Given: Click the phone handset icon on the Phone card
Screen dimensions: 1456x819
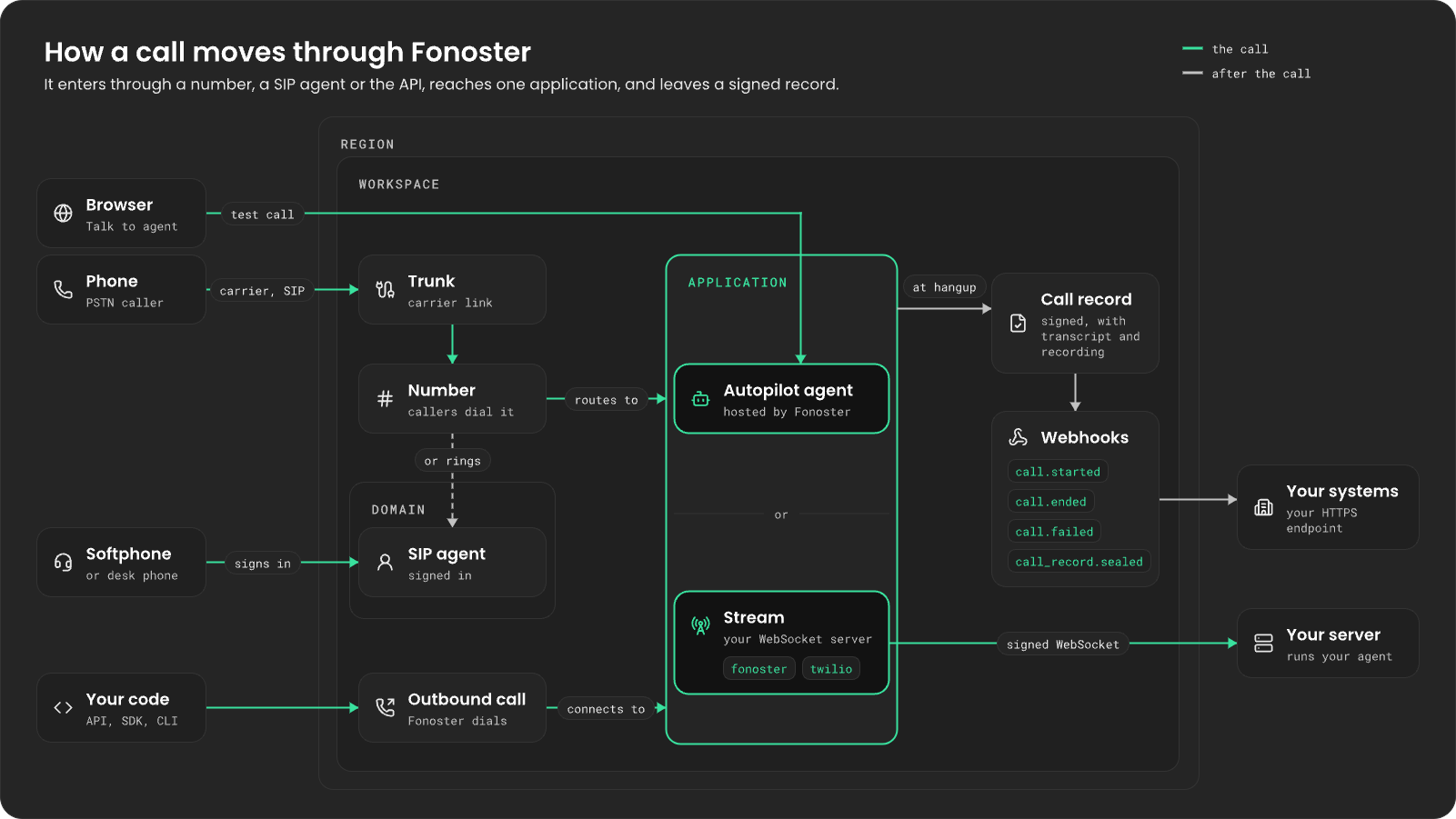Looking at the screenshot, I should pyautogui.click(x=63, y=289).
